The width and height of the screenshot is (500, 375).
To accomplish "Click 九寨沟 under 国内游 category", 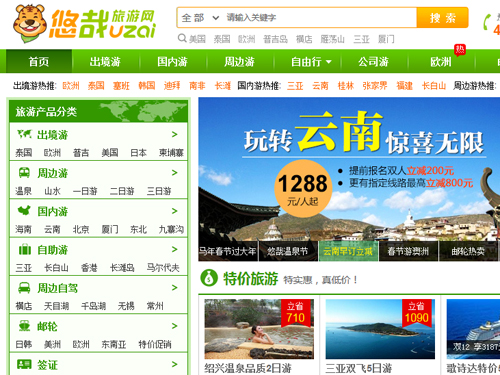I will tap(171, 229).
